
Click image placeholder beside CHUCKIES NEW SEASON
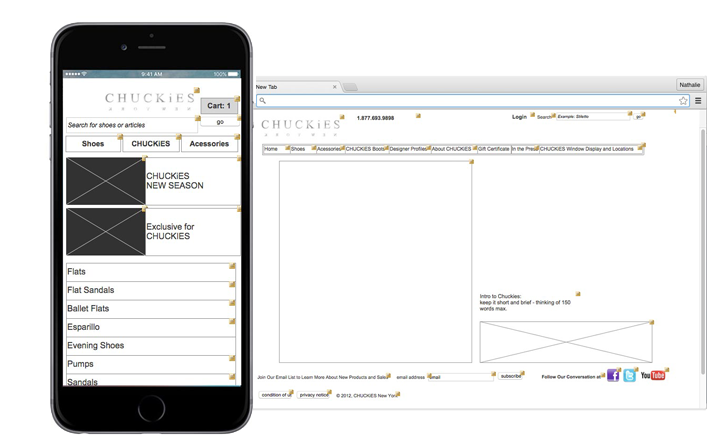pos(106,181)
